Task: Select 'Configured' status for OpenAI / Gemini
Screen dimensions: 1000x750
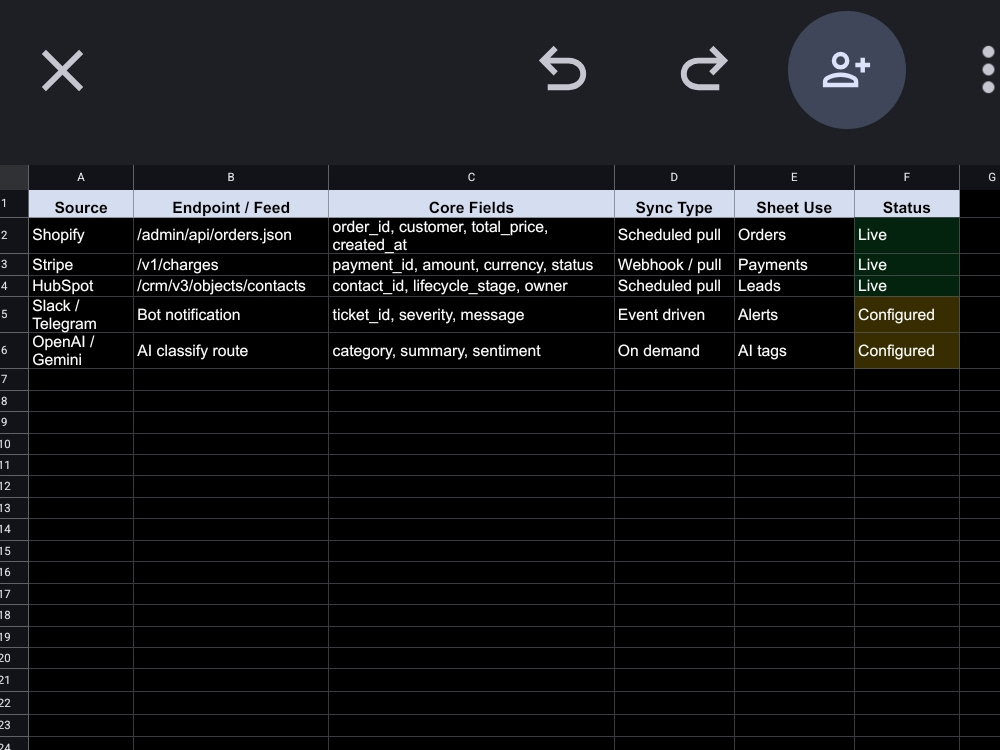Action: [907, 351]
